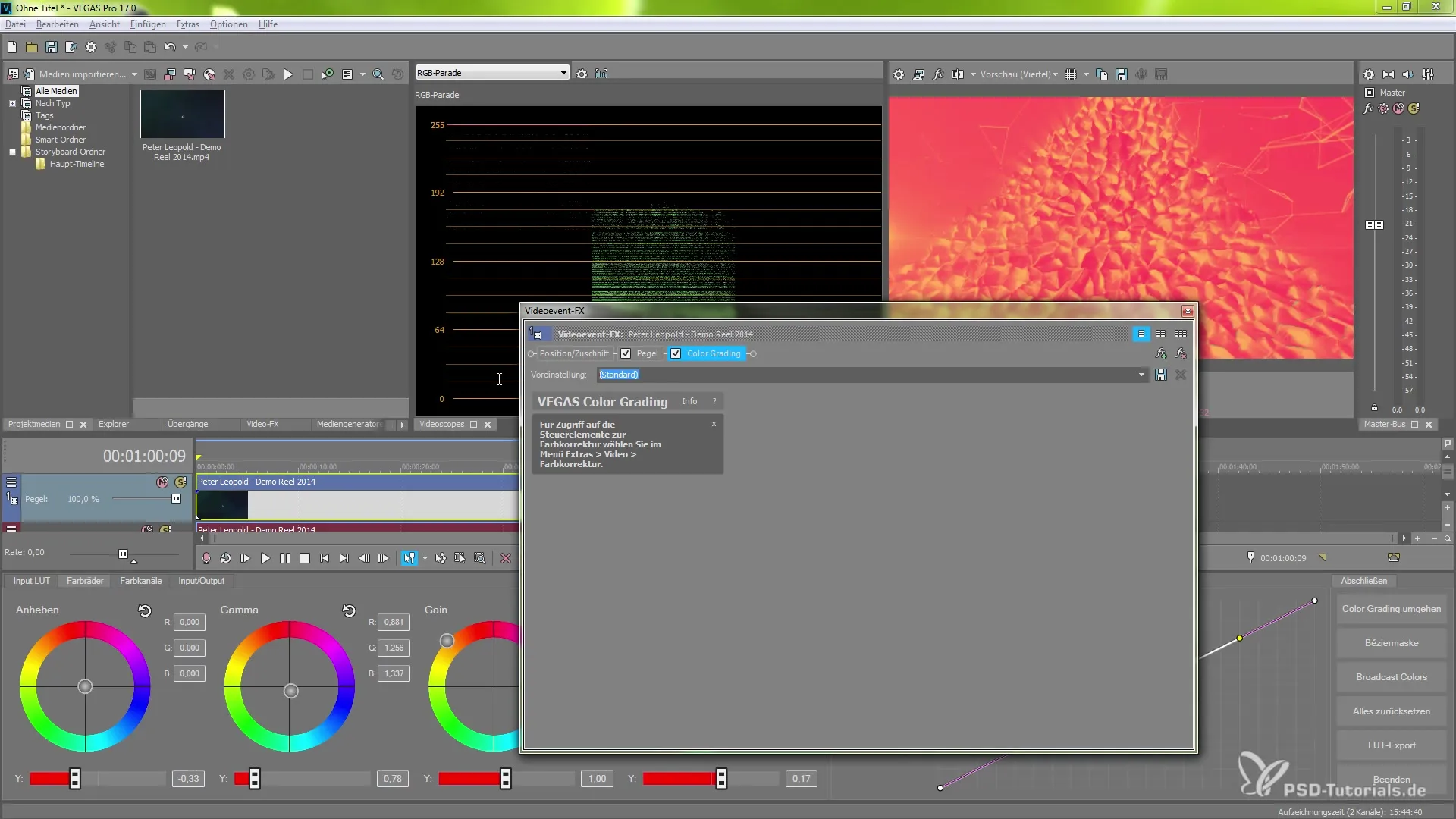Open the edit tool dropdown arrow in transport
1456x819 pixels.
[x=425, y=558]
